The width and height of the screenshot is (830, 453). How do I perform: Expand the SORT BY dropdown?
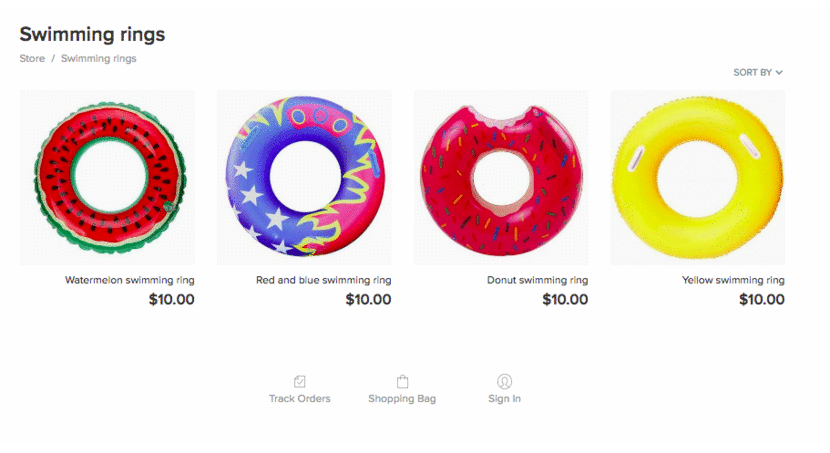[758, 73]
